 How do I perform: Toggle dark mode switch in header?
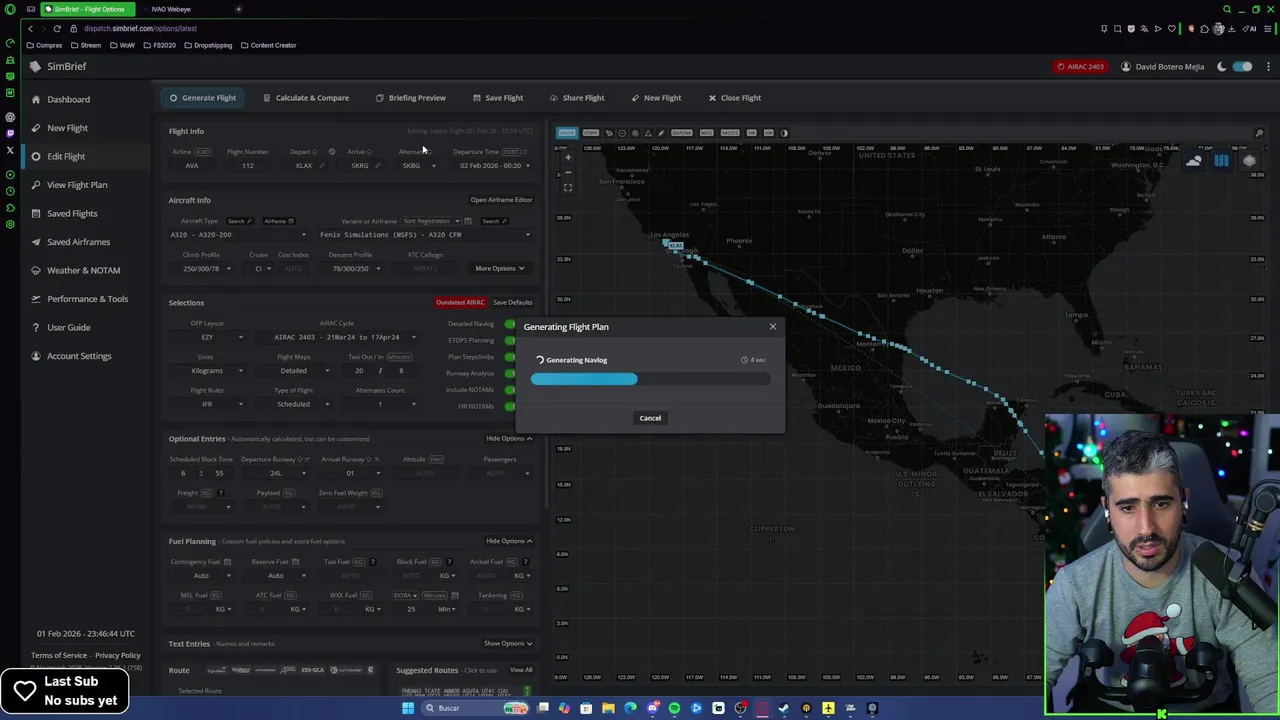point(1242,67)
